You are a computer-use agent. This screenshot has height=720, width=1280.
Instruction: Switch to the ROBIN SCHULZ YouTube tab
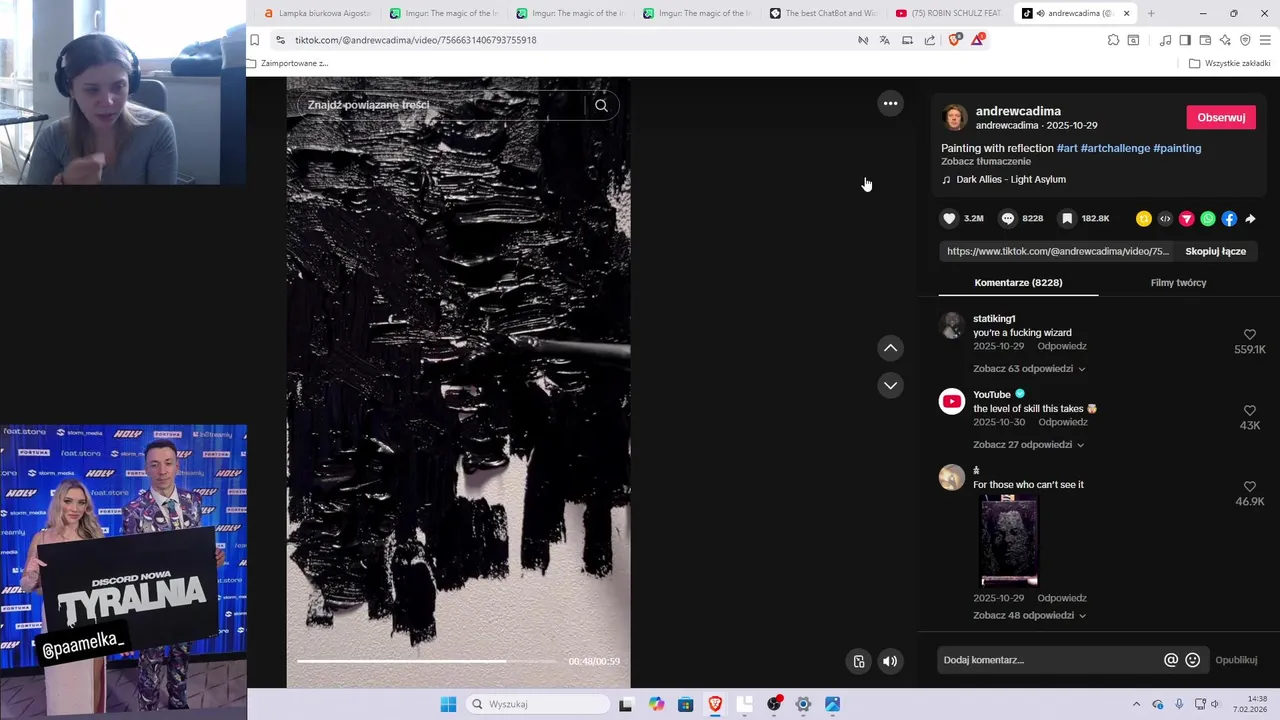[x=948, y=13]
